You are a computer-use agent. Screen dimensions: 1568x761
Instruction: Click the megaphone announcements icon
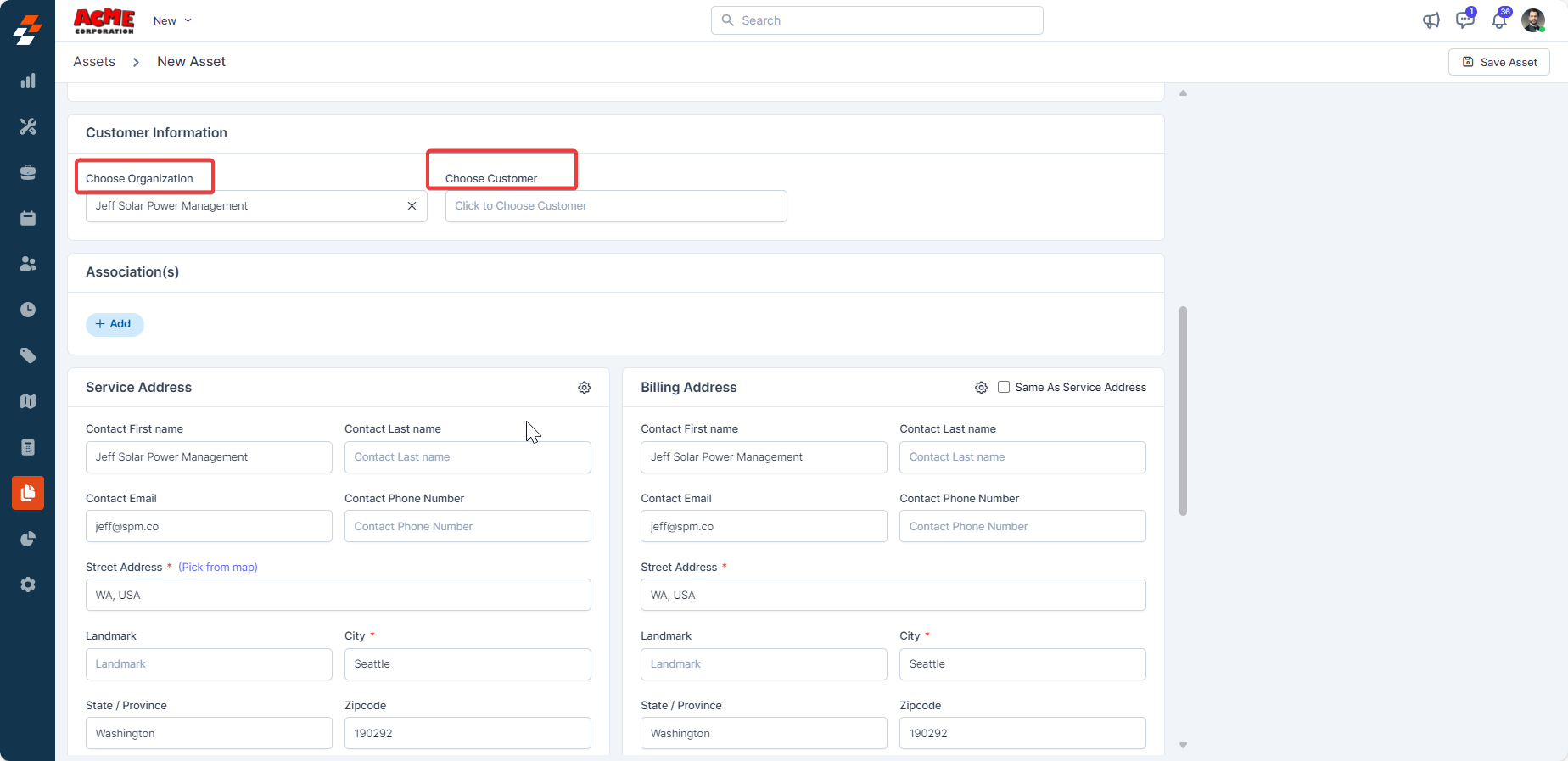(1431, 20)
